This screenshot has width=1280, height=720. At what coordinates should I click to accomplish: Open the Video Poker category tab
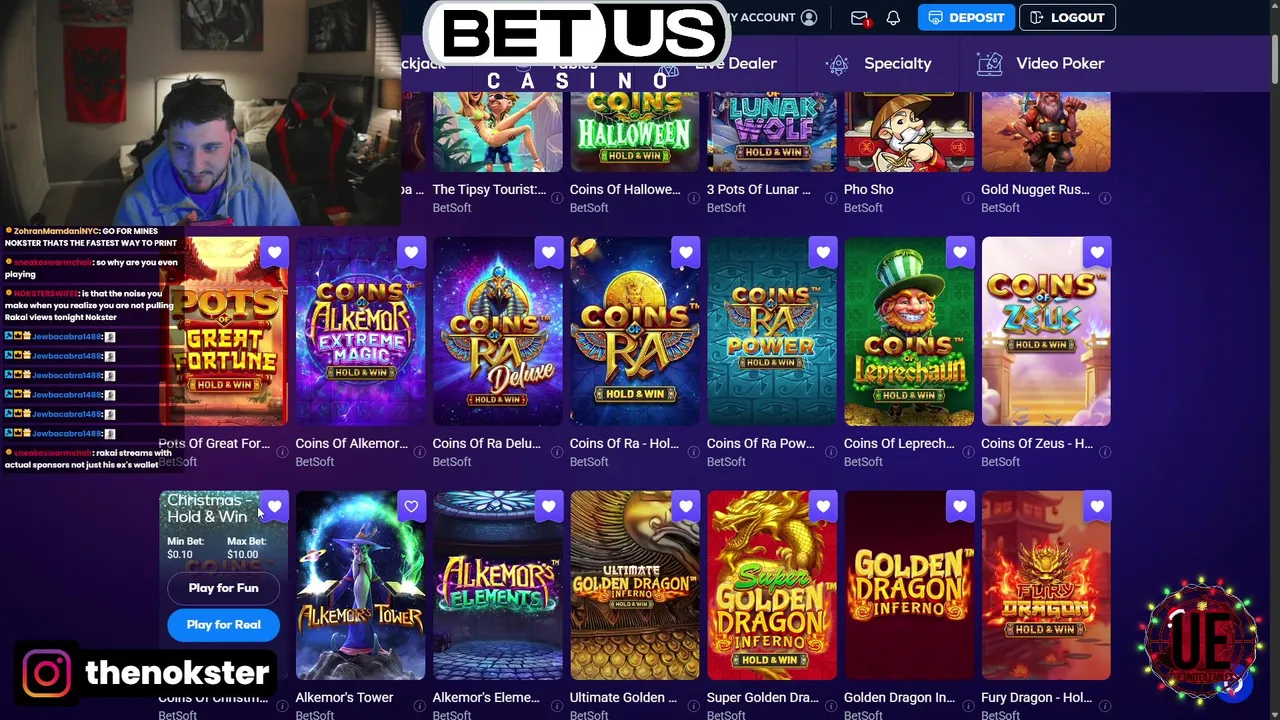1041,64
